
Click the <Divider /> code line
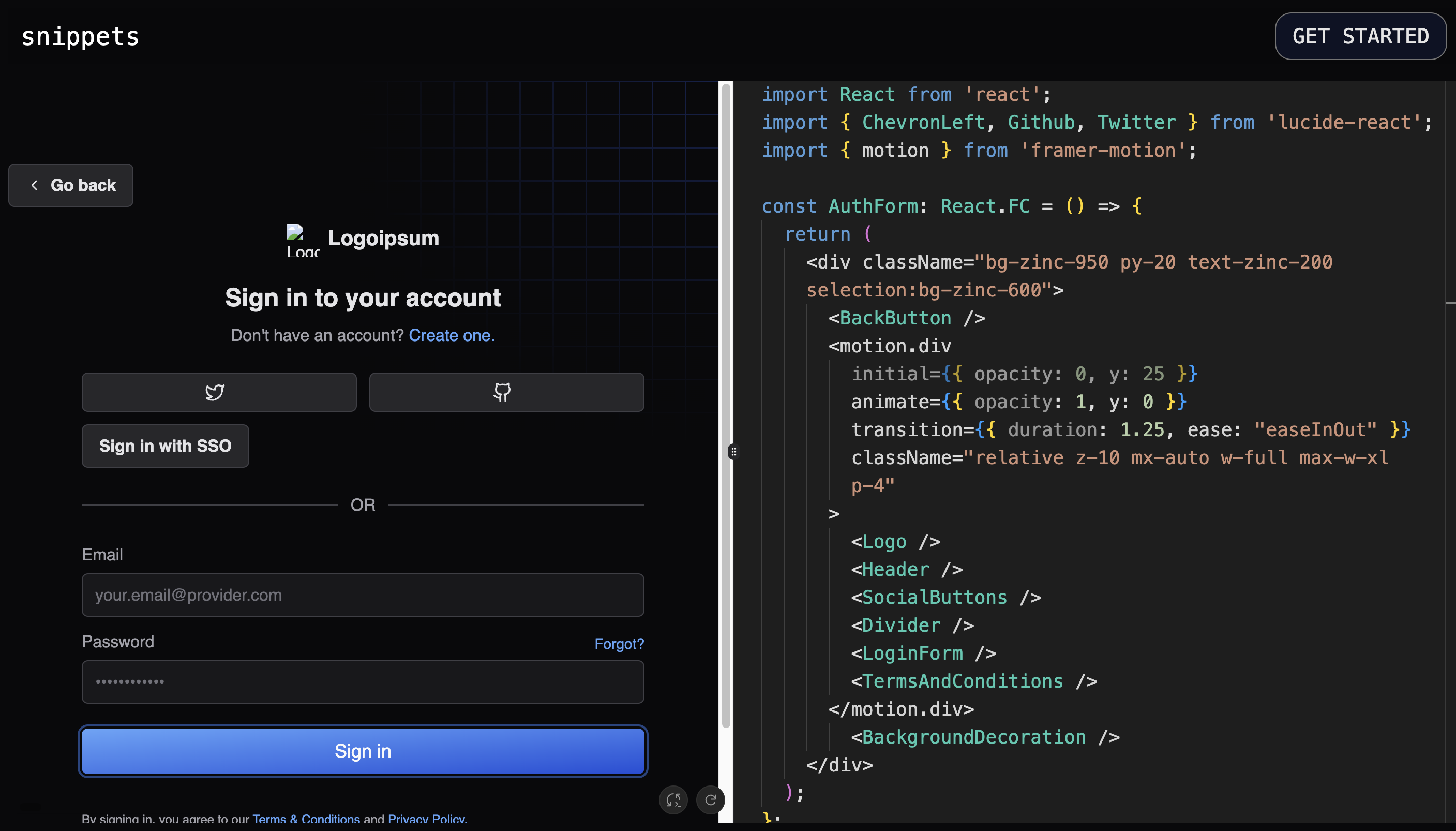pyautogui.click(x=912, y=625)
